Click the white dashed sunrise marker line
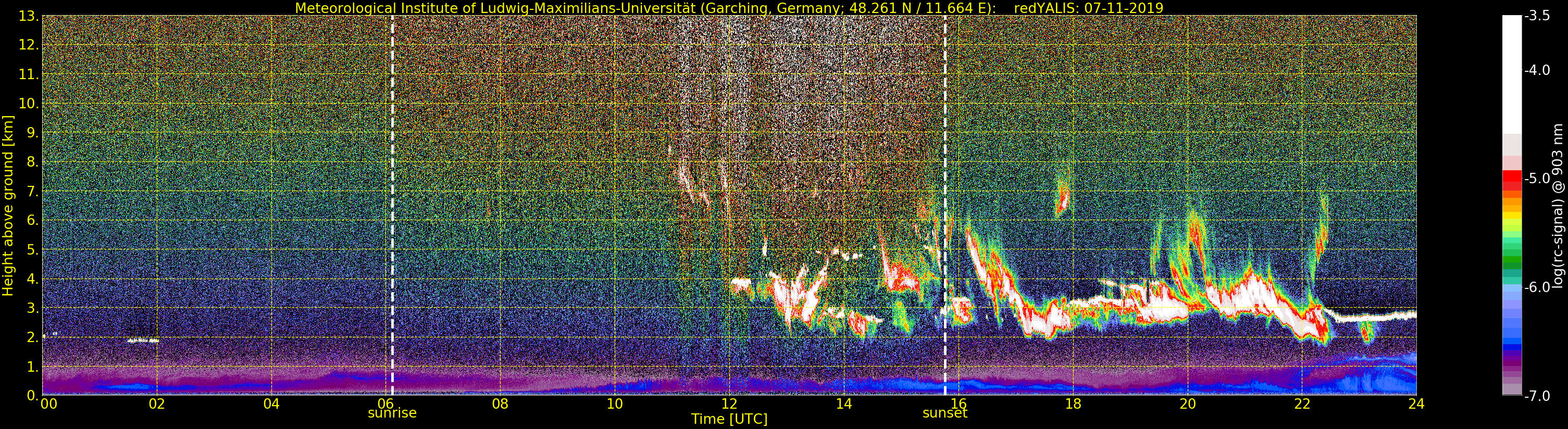1568x429 pixels. (x=393, y=205)
